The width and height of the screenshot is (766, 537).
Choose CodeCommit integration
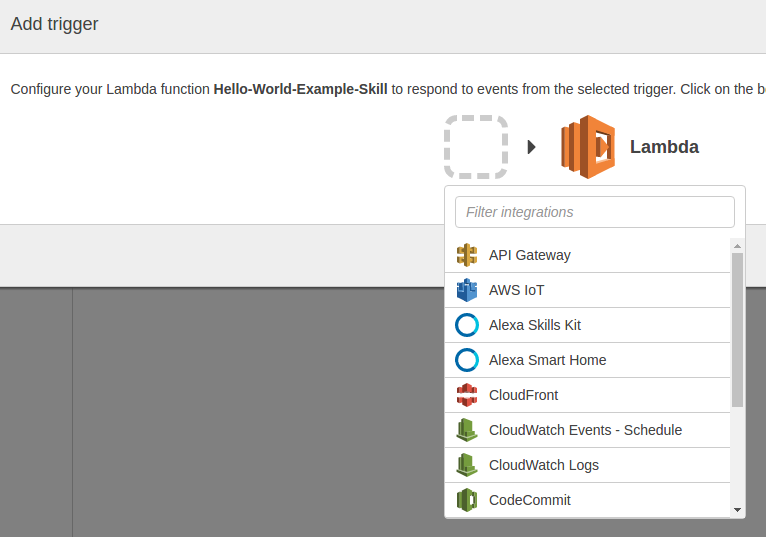tap(587, 500)
